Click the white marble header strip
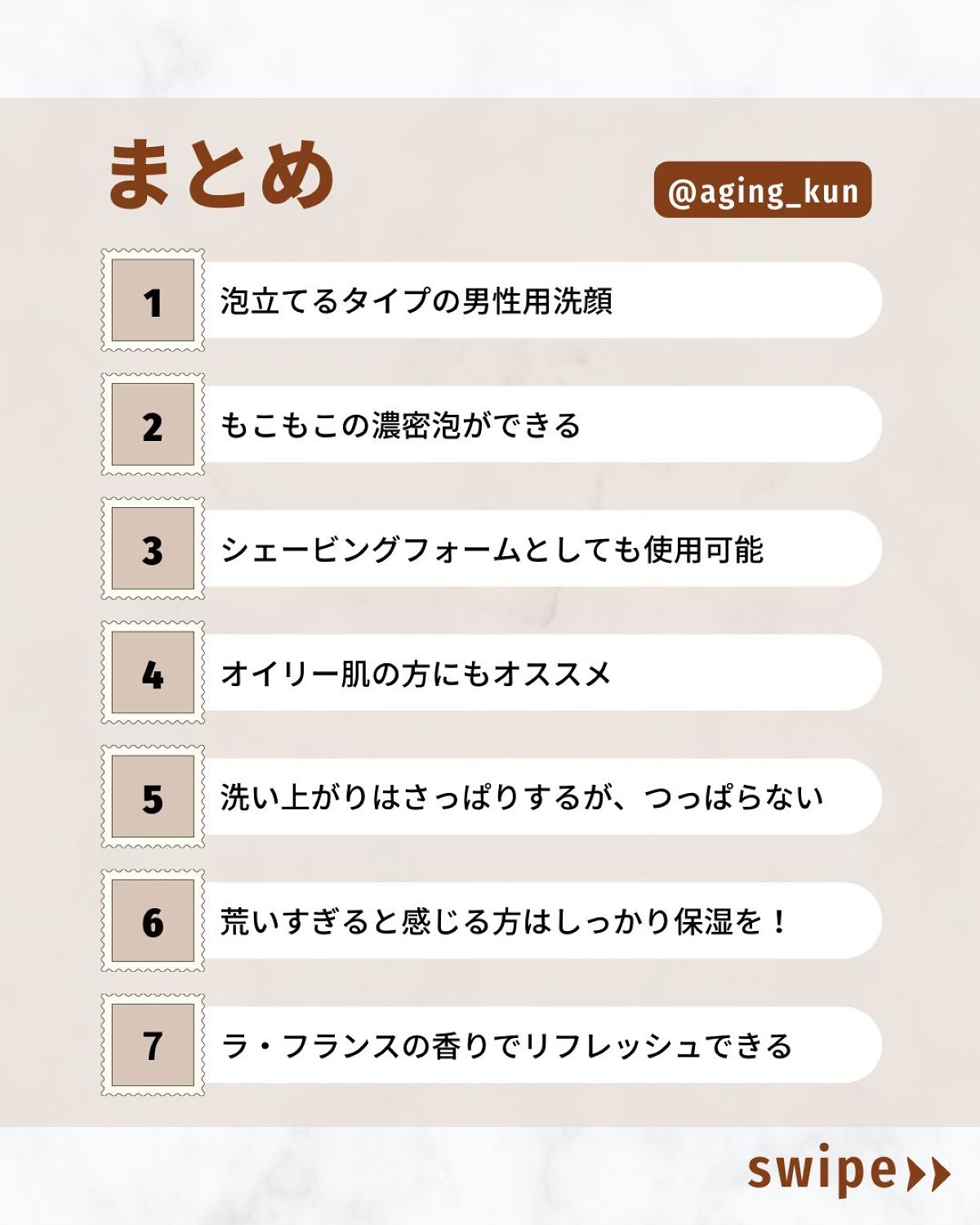Viewport: 980px width, 1225px height. 490,47
